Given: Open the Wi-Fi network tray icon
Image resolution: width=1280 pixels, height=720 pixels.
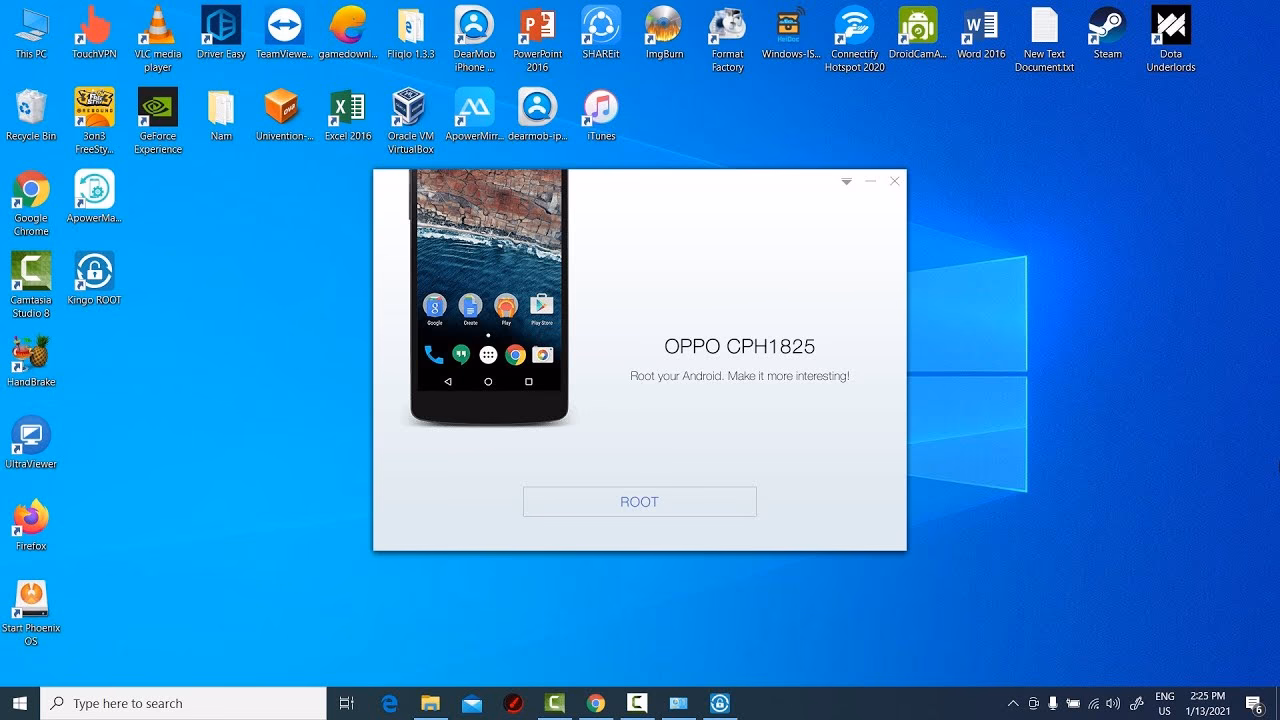Looking at the screenshot, I should (x=1094, y=703).
